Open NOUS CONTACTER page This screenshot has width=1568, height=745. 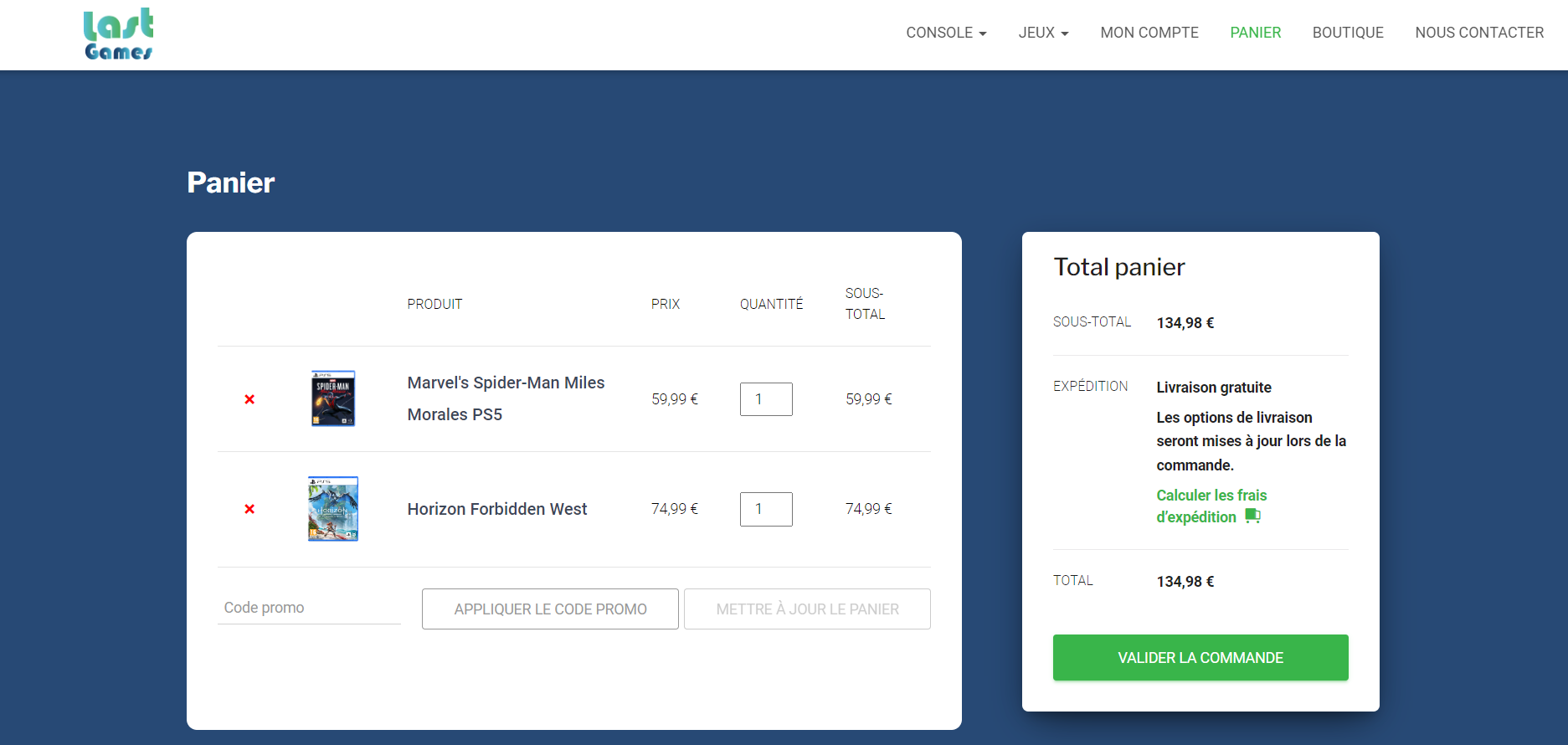click(1479, 33)
